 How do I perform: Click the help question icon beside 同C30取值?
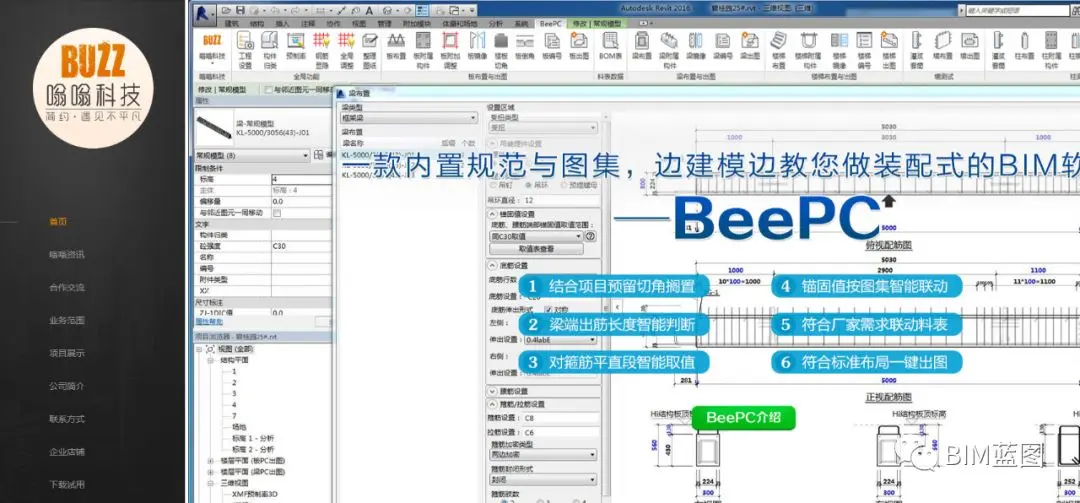[x=590, y=236]
